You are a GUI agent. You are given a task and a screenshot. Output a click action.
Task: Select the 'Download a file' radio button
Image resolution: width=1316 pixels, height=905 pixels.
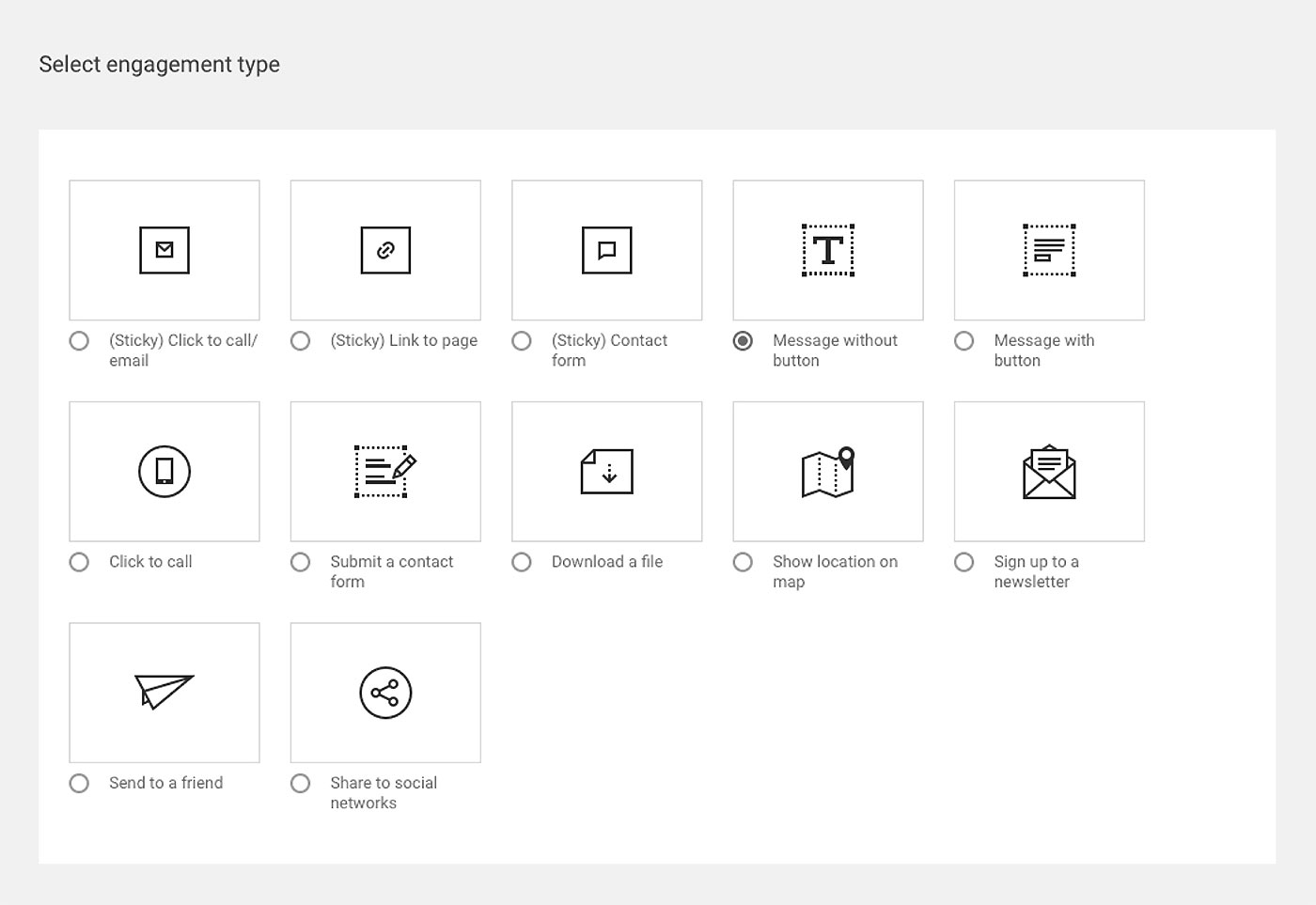[x=522, y=562]
